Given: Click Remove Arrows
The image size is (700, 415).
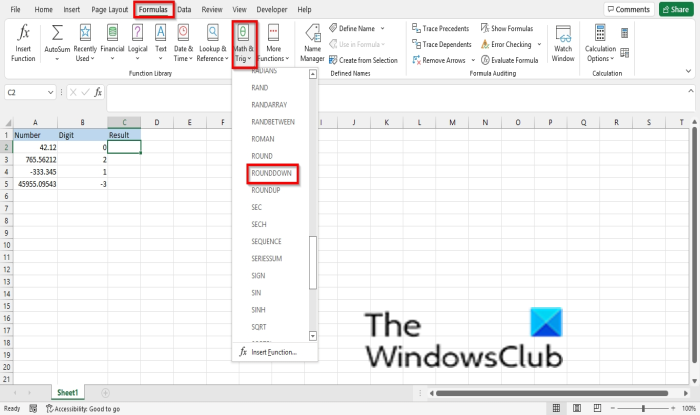Looking at the screenshot, I should point(439,60).
